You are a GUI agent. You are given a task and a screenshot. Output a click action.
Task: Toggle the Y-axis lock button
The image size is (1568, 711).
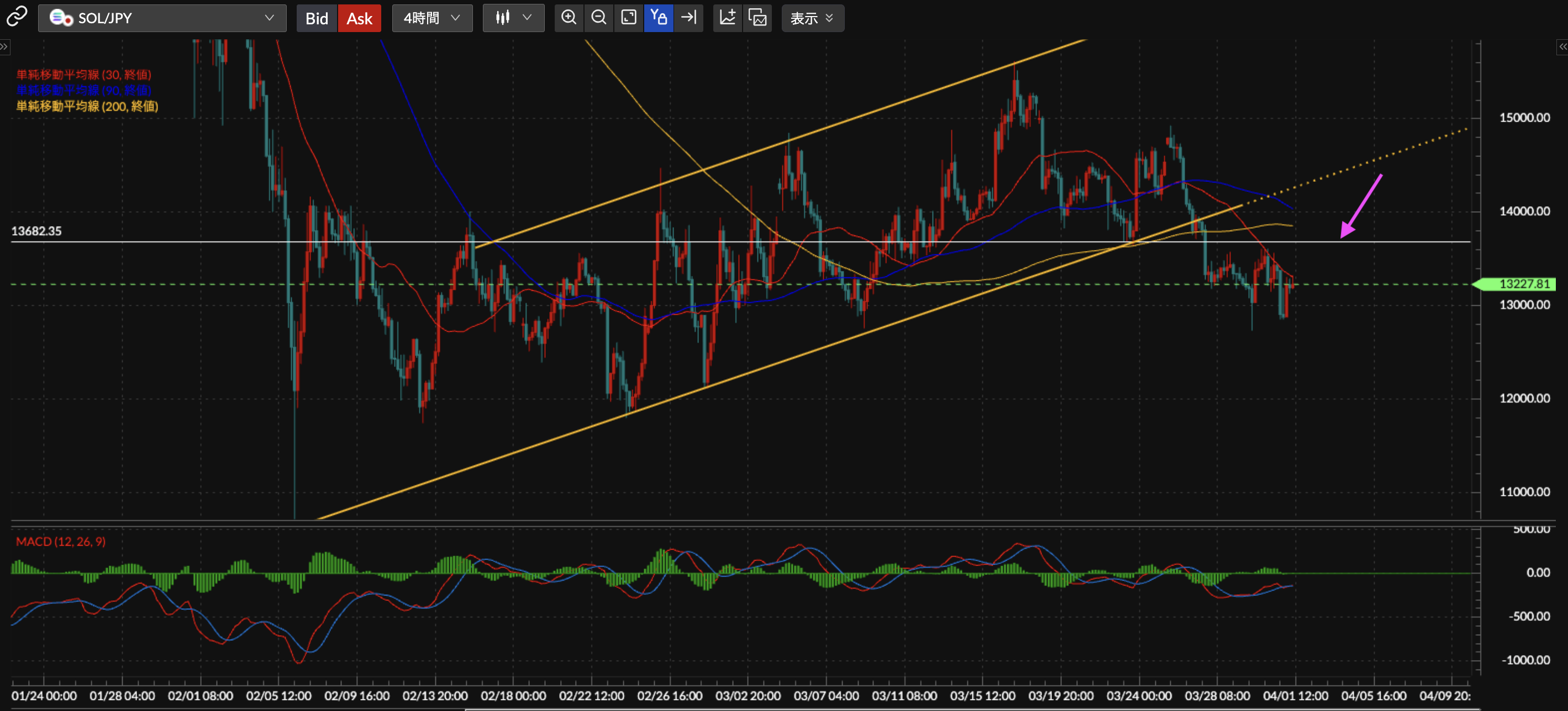[659, 18]
